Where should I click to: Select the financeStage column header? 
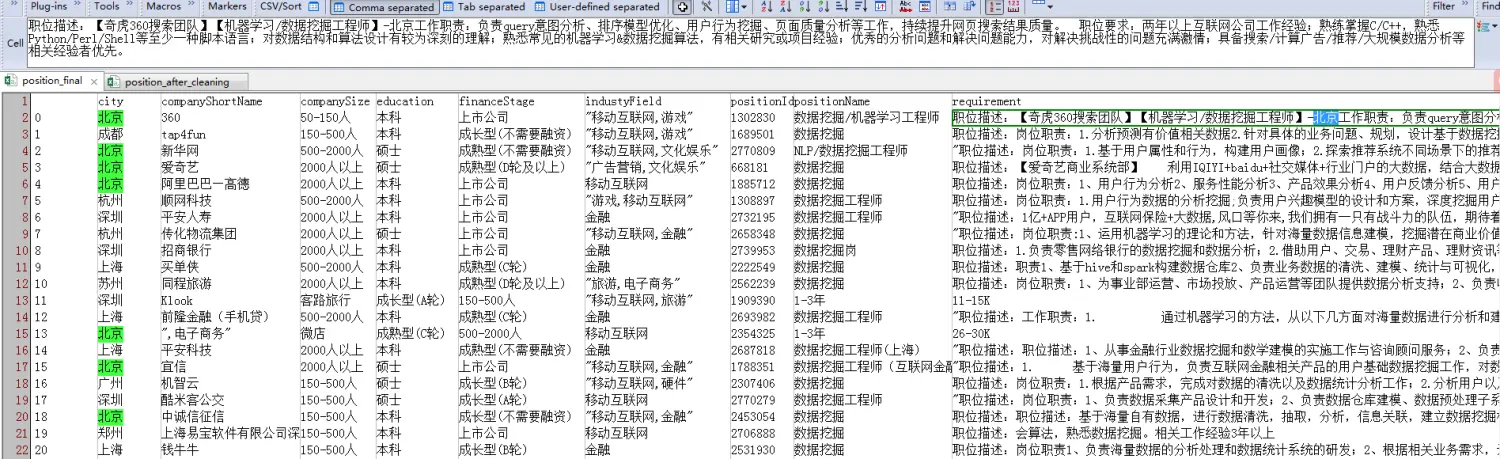coord(497,102)
